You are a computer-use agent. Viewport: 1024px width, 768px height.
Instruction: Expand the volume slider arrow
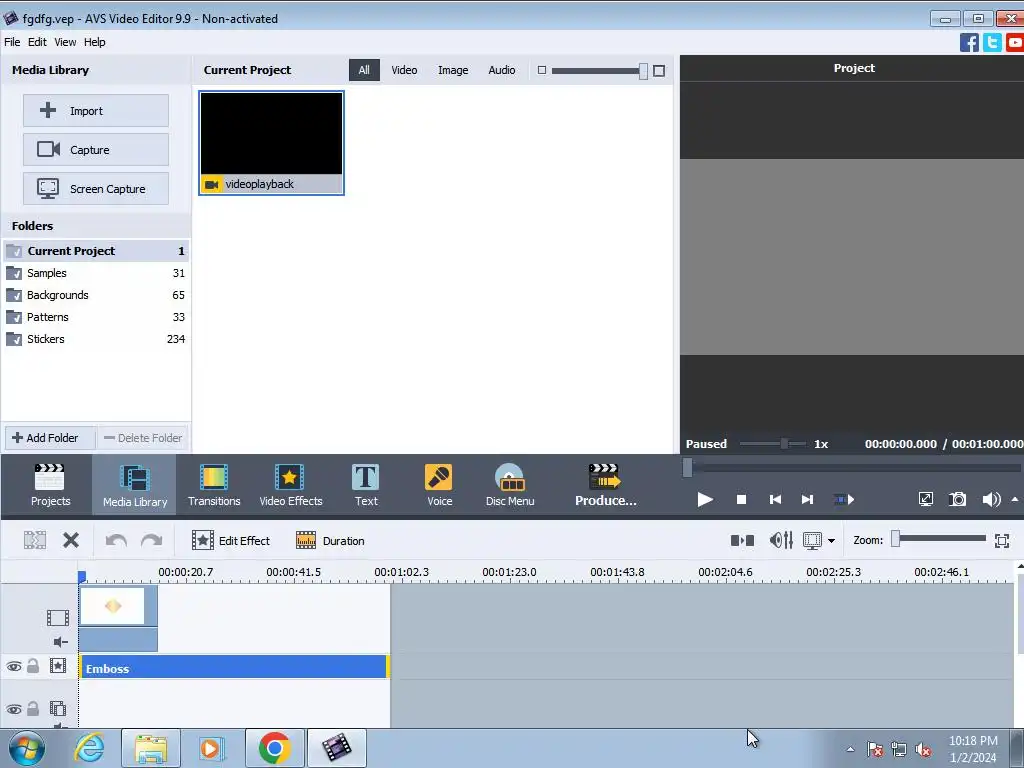click(1014, 500)
